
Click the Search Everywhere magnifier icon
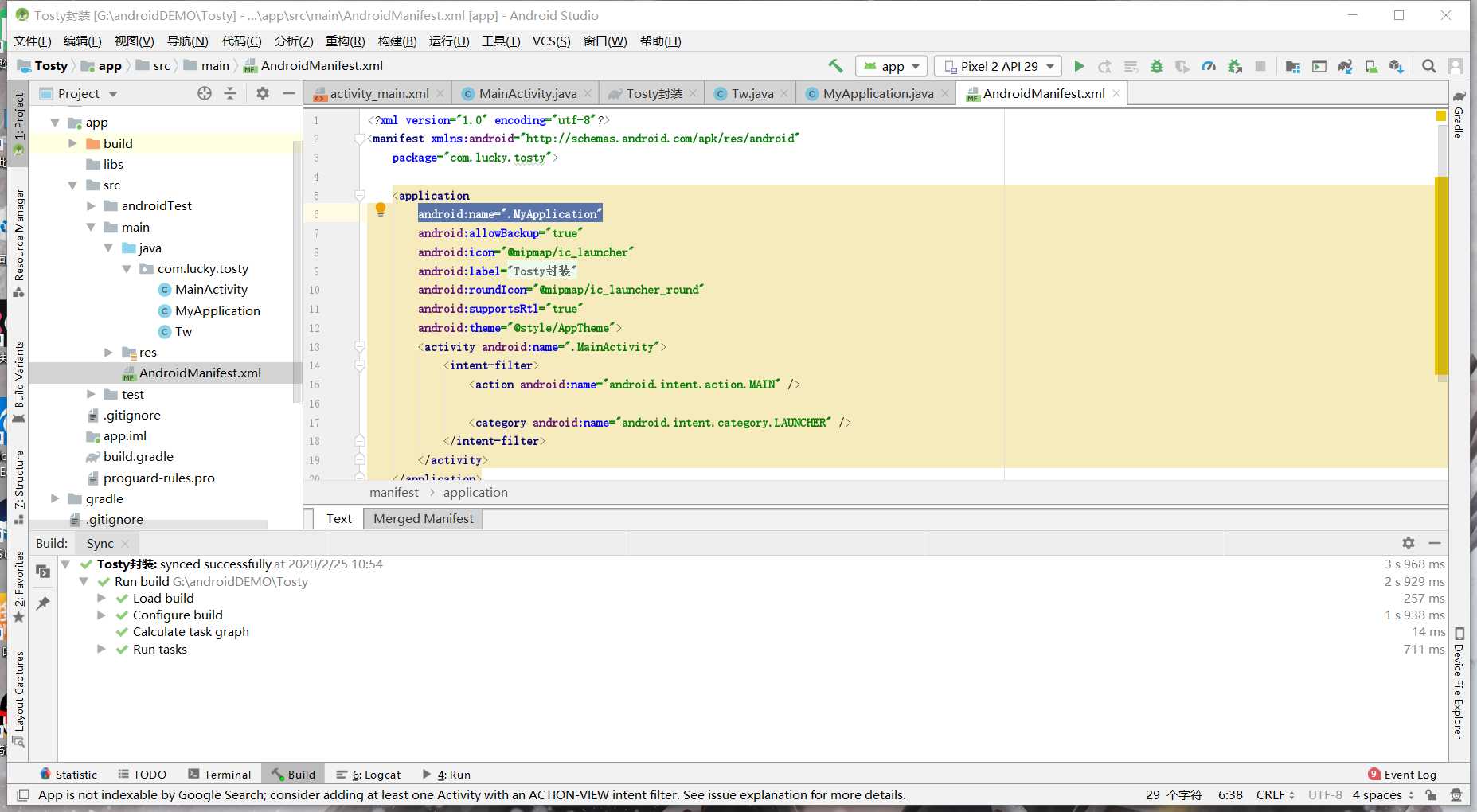tap(1429, 66)
